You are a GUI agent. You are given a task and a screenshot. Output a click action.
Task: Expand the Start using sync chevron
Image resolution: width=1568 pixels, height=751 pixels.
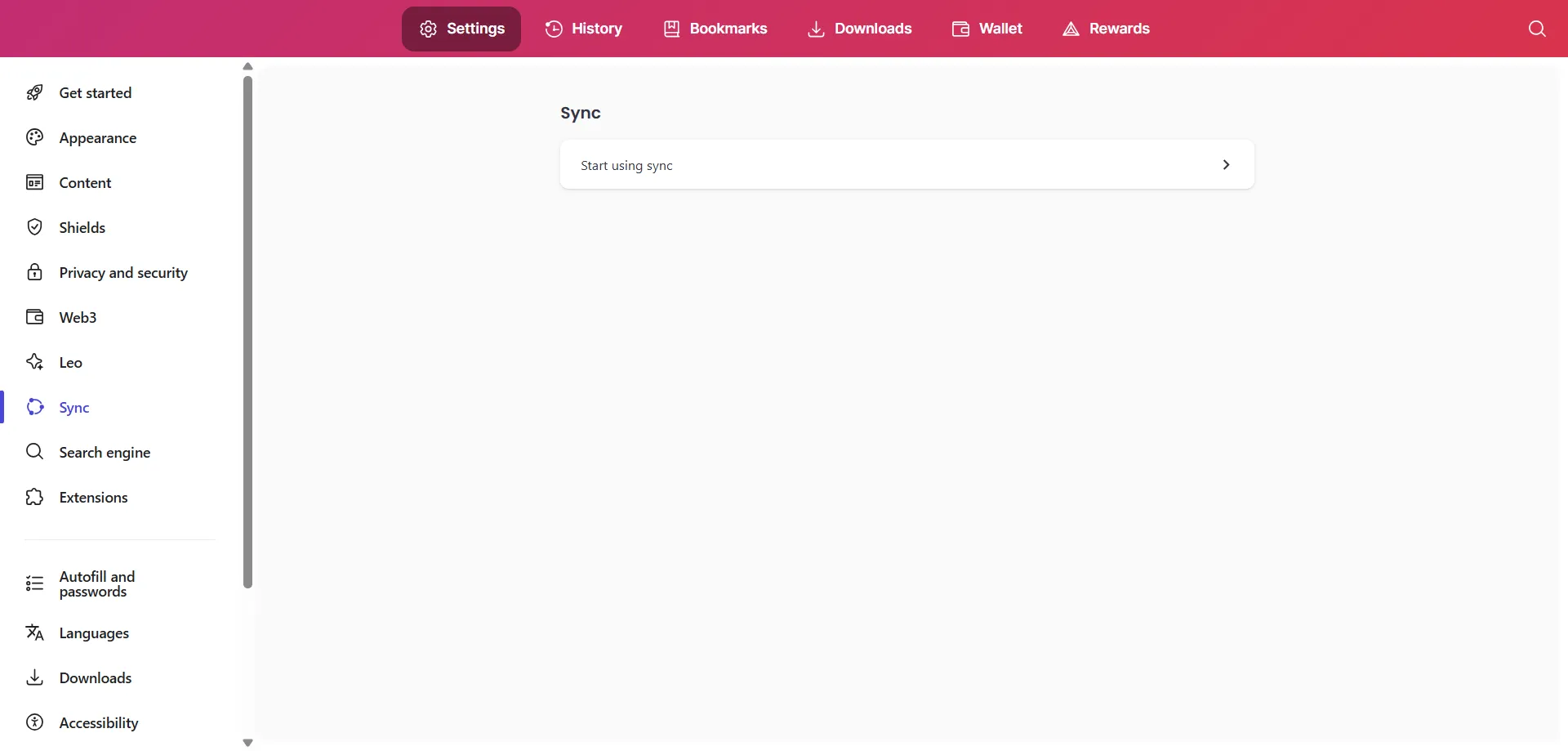pyautogui.click(x=1225, y=165)
